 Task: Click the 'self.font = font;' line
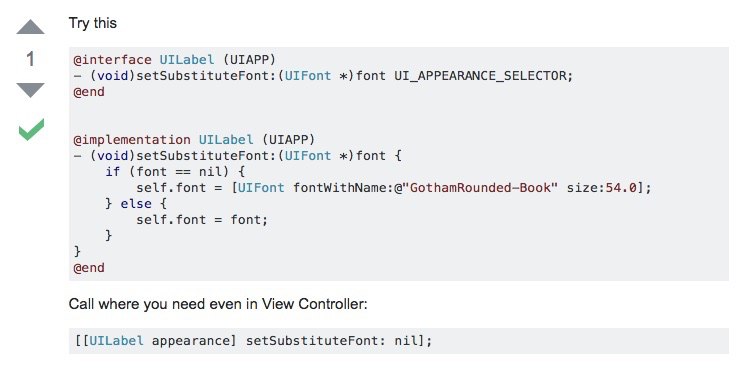click(202, 220)
